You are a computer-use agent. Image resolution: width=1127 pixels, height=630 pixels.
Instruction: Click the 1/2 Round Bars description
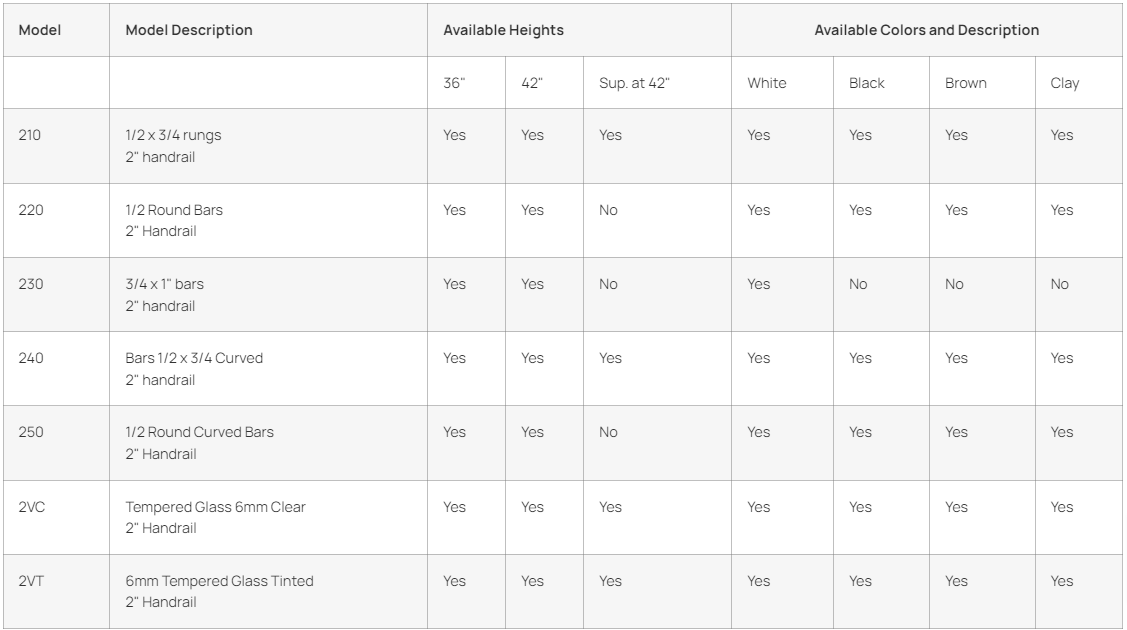click(174, 210)
